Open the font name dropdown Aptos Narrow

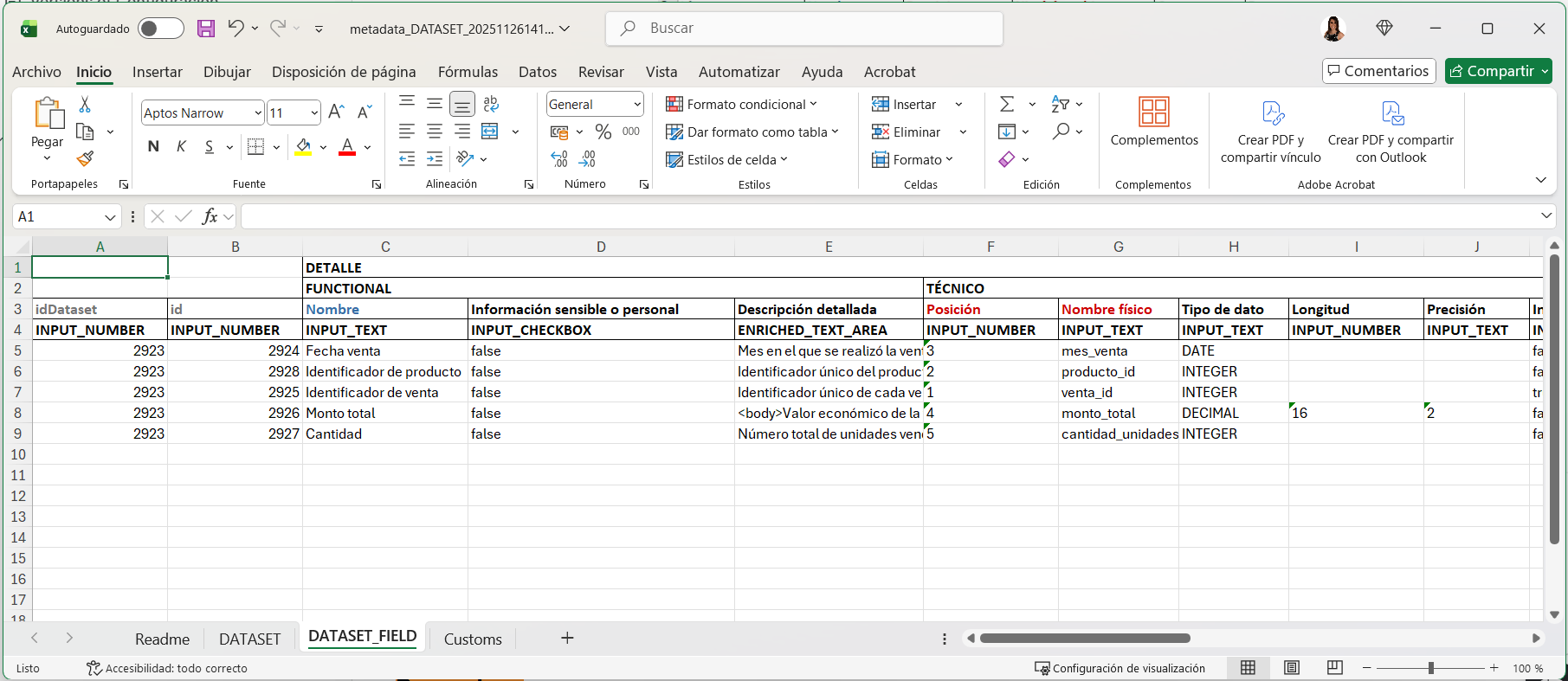258,112
